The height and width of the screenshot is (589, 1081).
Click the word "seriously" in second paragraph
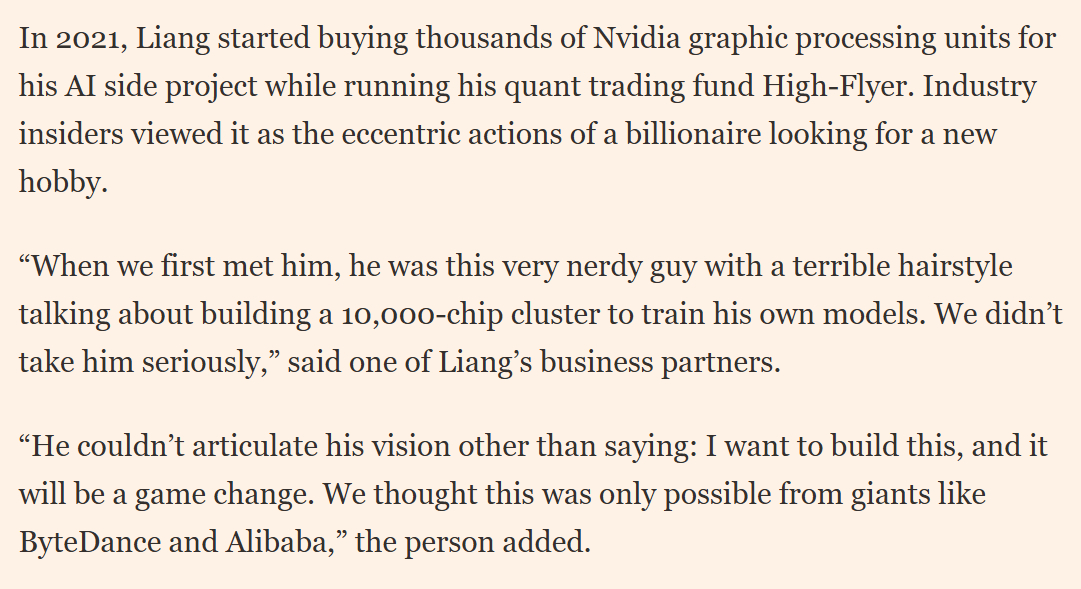click(x=200, y=363)
